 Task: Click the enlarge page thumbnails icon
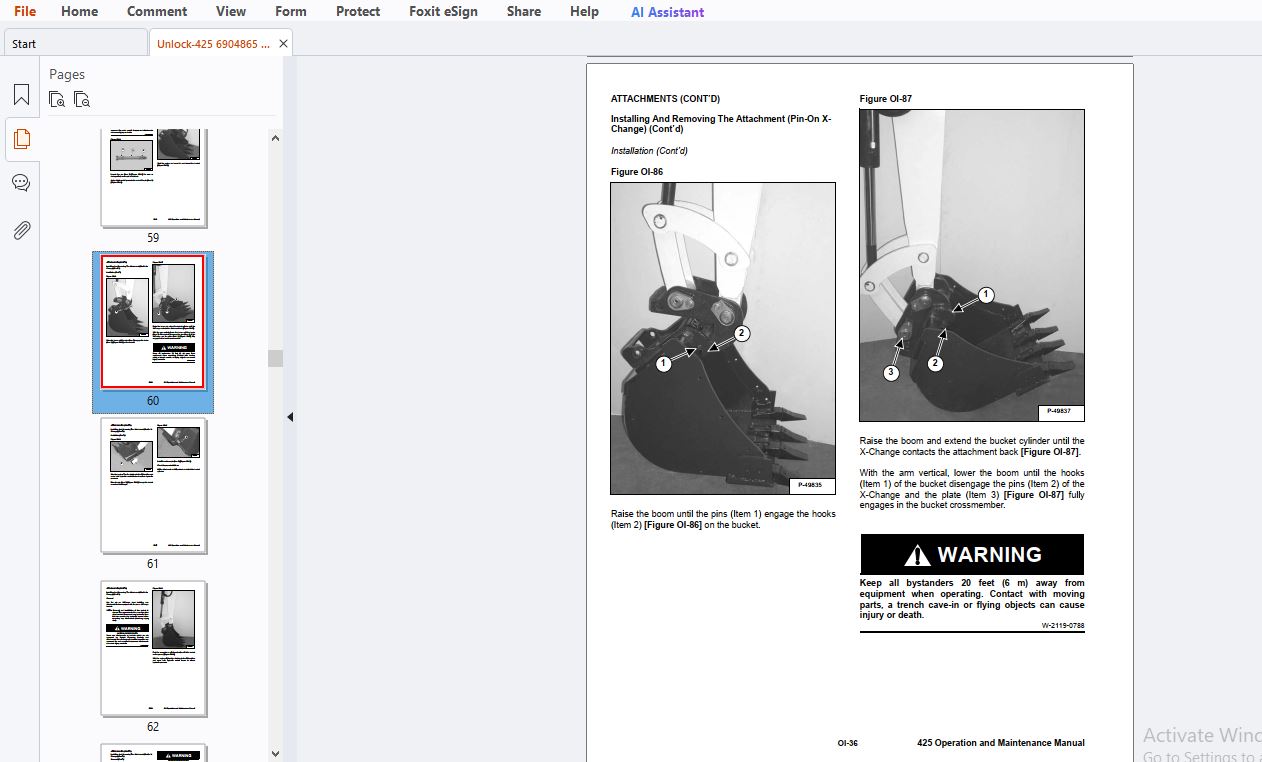point(58,99)
